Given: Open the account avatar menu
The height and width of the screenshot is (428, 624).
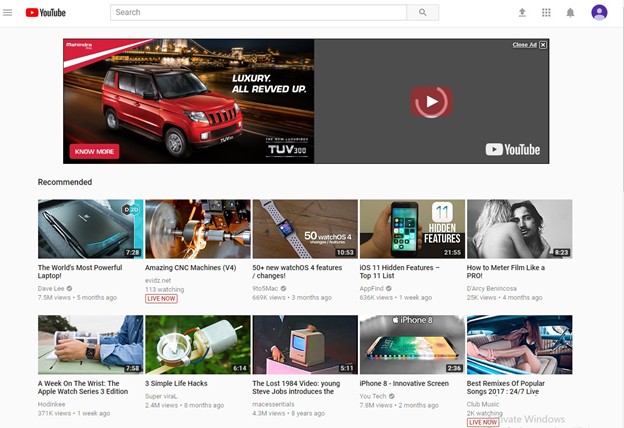Looking at the screenshot, I should (599, 12).
